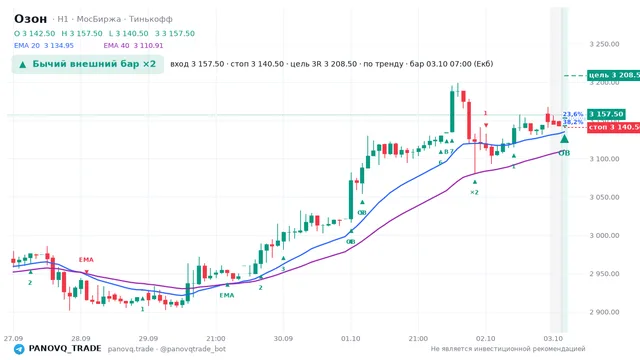The height and width of the screenshot is (360, 640).
Task: Click the '02.10' date axis label
Action: 486,339
